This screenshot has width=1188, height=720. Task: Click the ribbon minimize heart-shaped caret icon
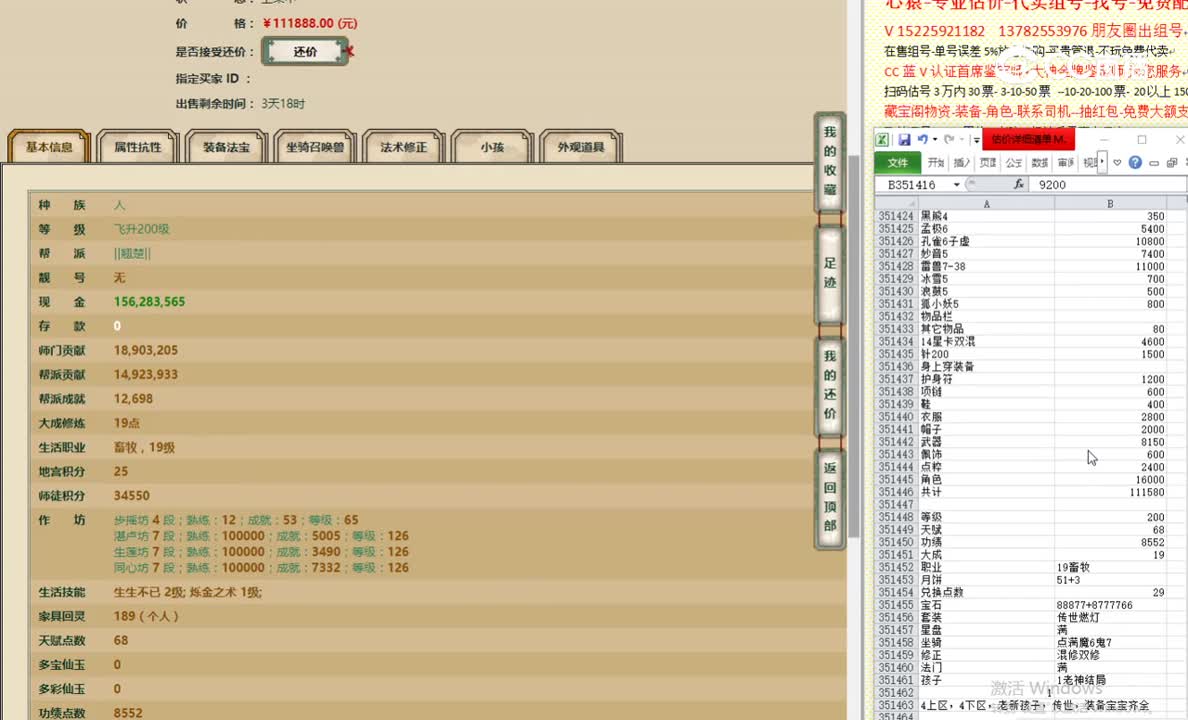coord(1117,162)
